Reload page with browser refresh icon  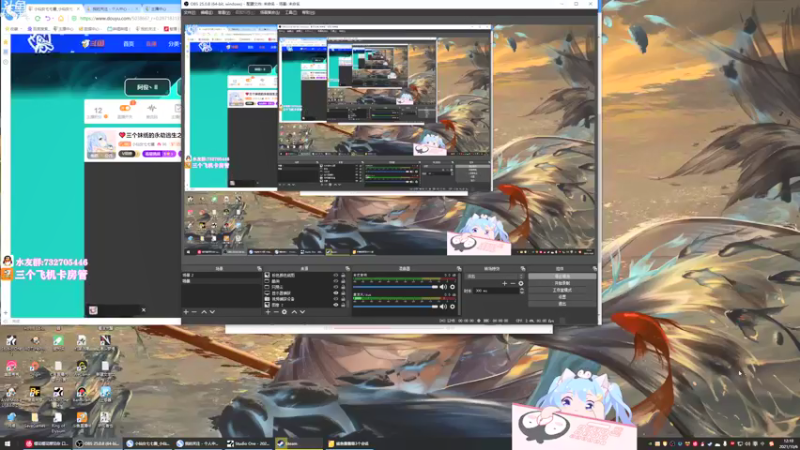coord(37,18)
